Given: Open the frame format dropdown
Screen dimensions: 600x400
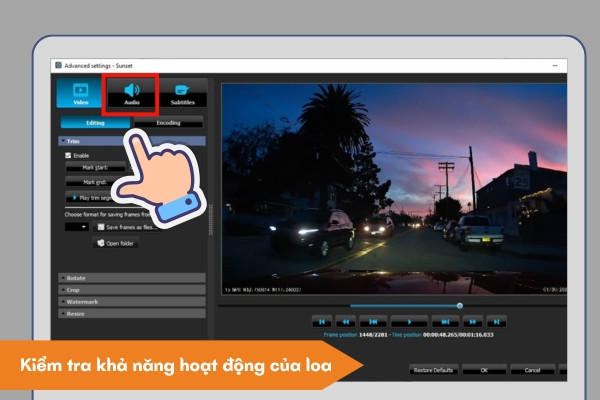Looking at the screenshot, I should pyautogui.click(x=77, y=227).
